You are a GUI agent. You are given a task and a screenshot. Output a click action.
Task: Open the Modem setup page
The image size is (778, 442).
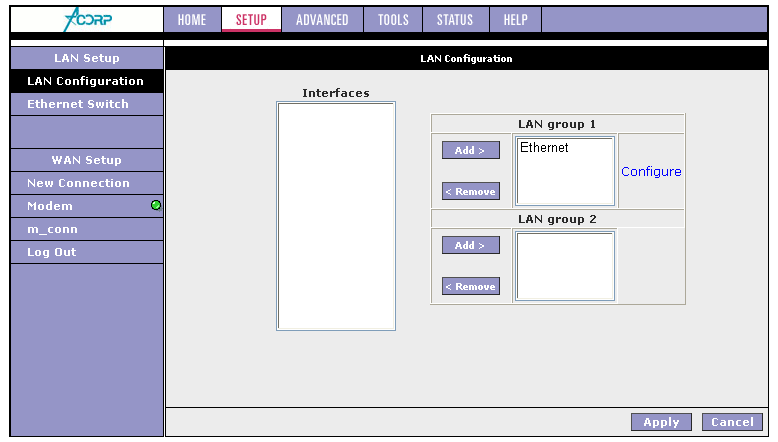pyautogui.click(x=50, y=206)
